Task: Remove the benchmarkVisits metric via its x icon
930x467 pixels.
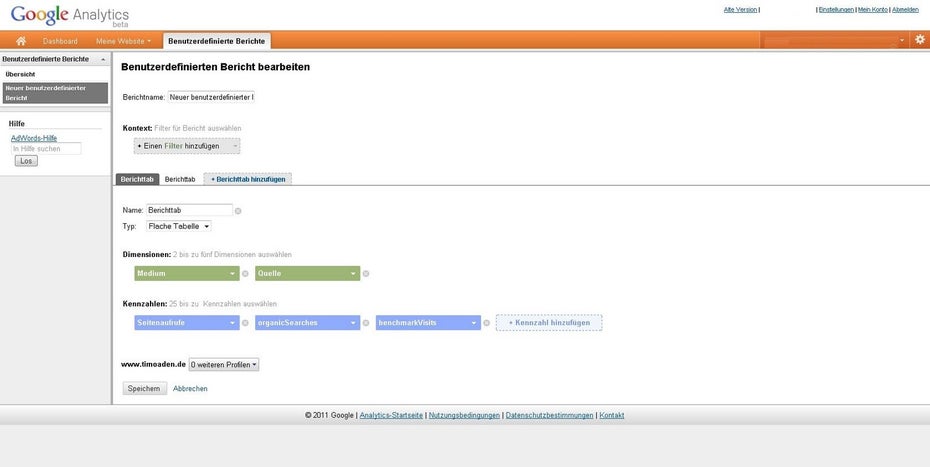Action: (x=486, y=323)
